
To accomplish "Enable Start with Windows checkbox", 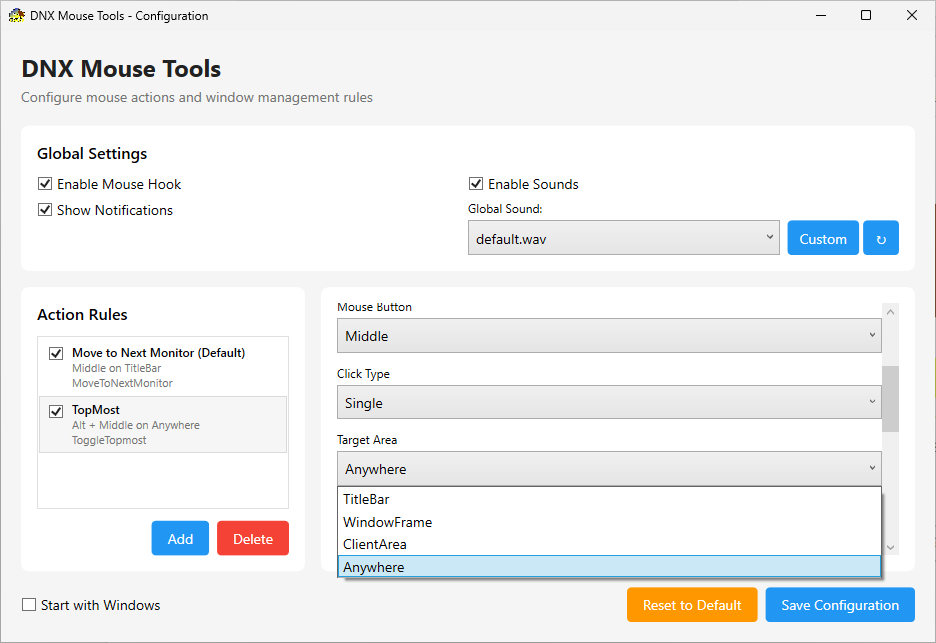I will [29, 605].
